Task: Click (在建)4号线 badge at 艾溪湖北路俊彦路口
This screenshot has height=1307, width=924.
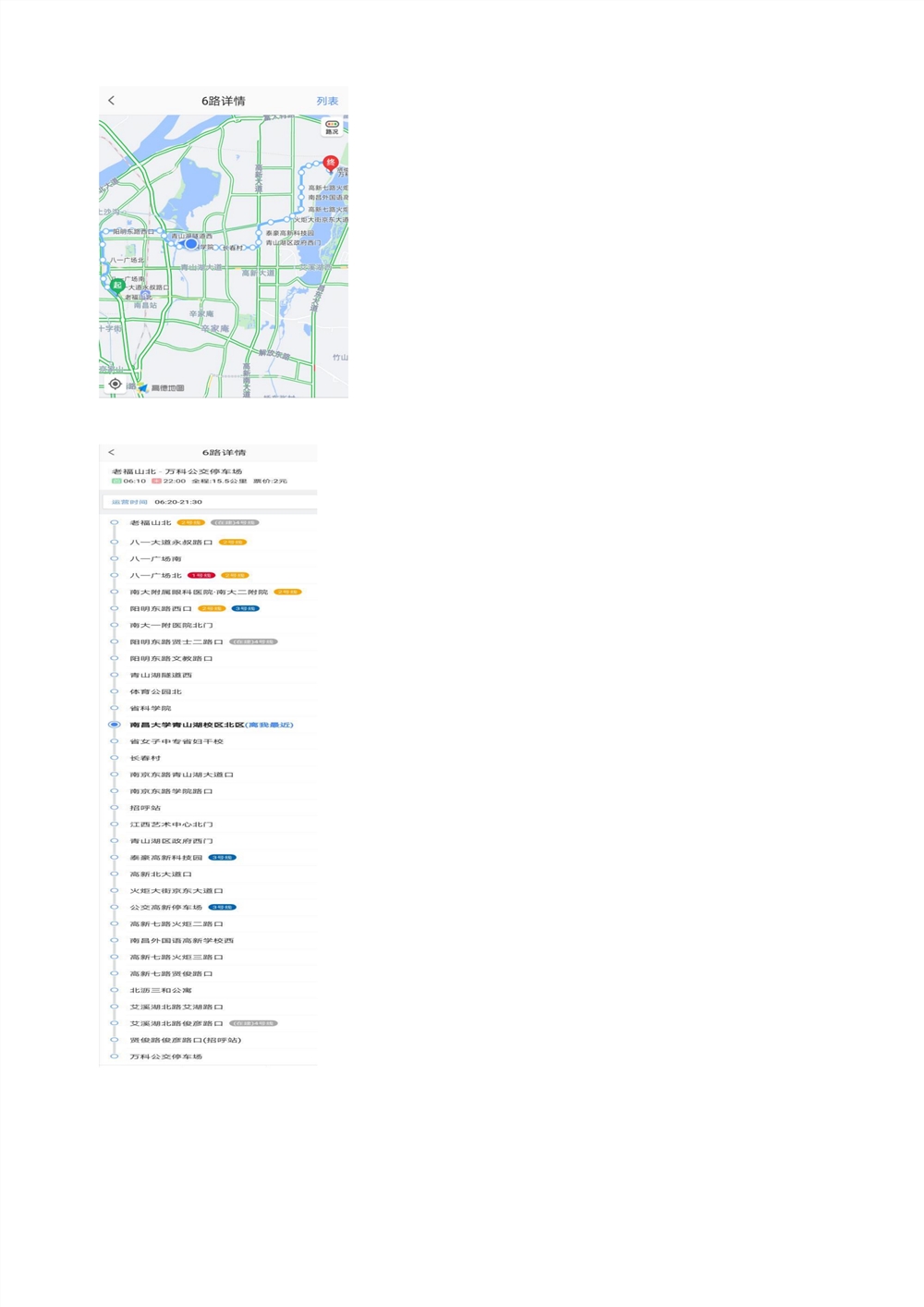Action: [x=253, y=1024]
